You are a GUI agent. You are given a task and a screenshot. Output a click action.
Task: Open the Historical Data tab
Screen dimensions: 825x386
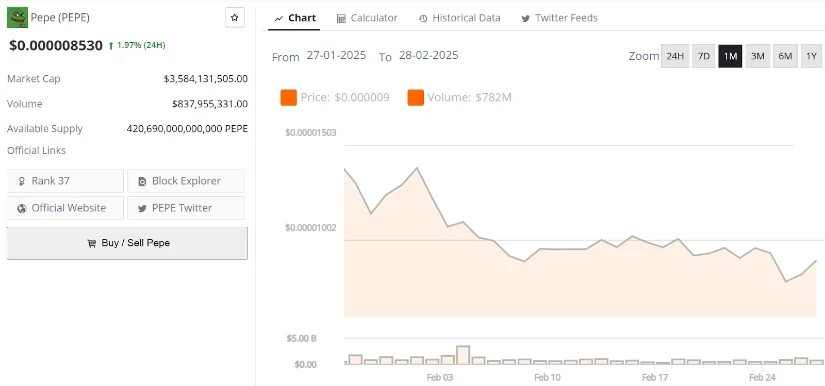click(x=460, y=18)
